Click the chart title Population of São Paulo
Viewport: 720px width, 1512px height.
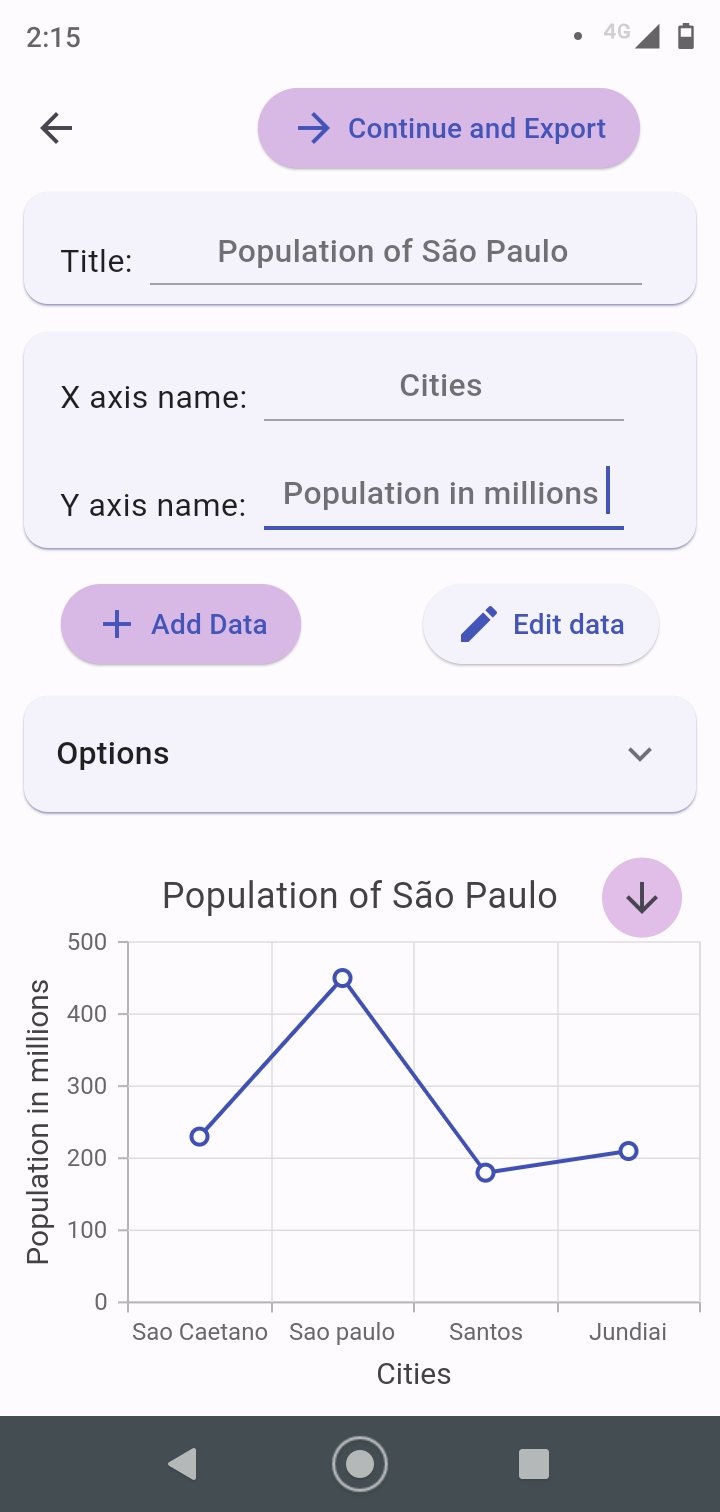360,895
